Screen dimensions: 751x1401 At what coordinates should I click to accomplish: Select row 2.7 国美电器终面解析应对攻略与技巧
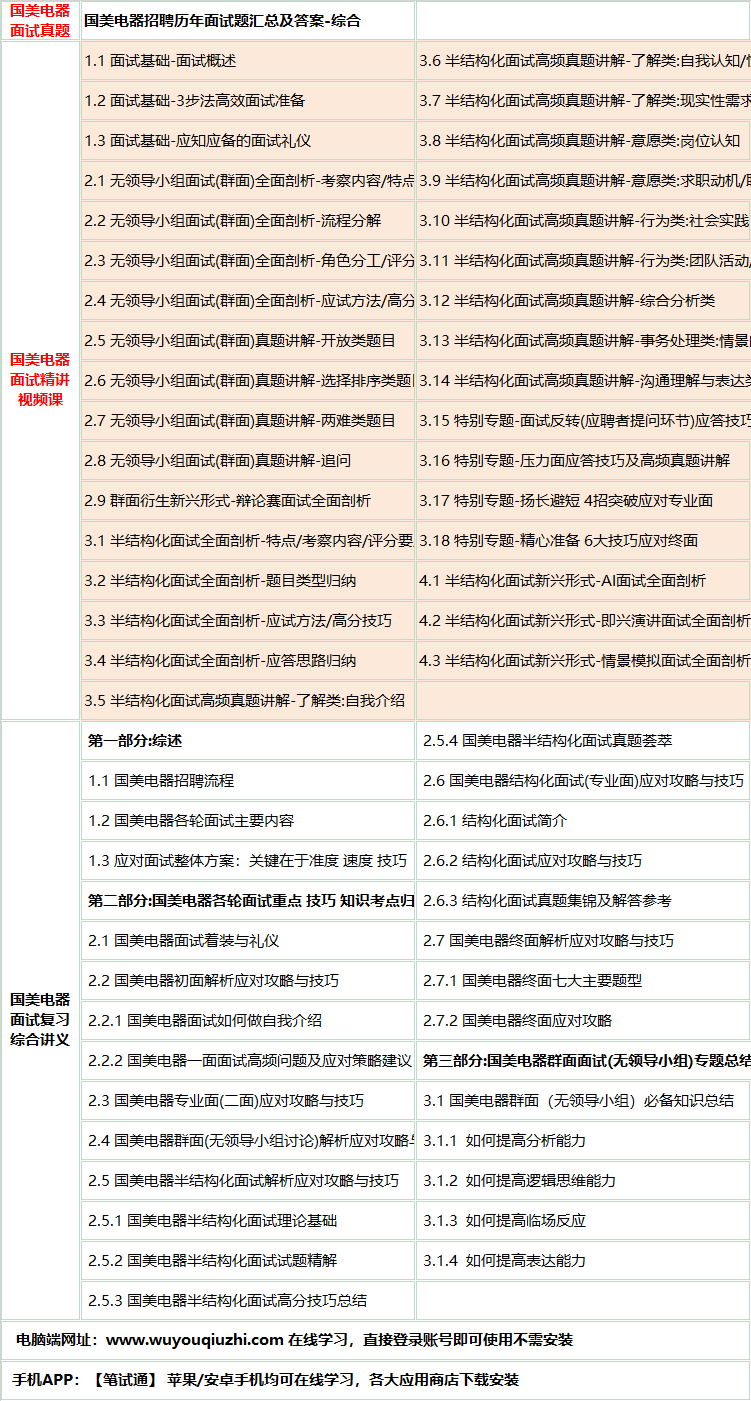tap(583, 940)
